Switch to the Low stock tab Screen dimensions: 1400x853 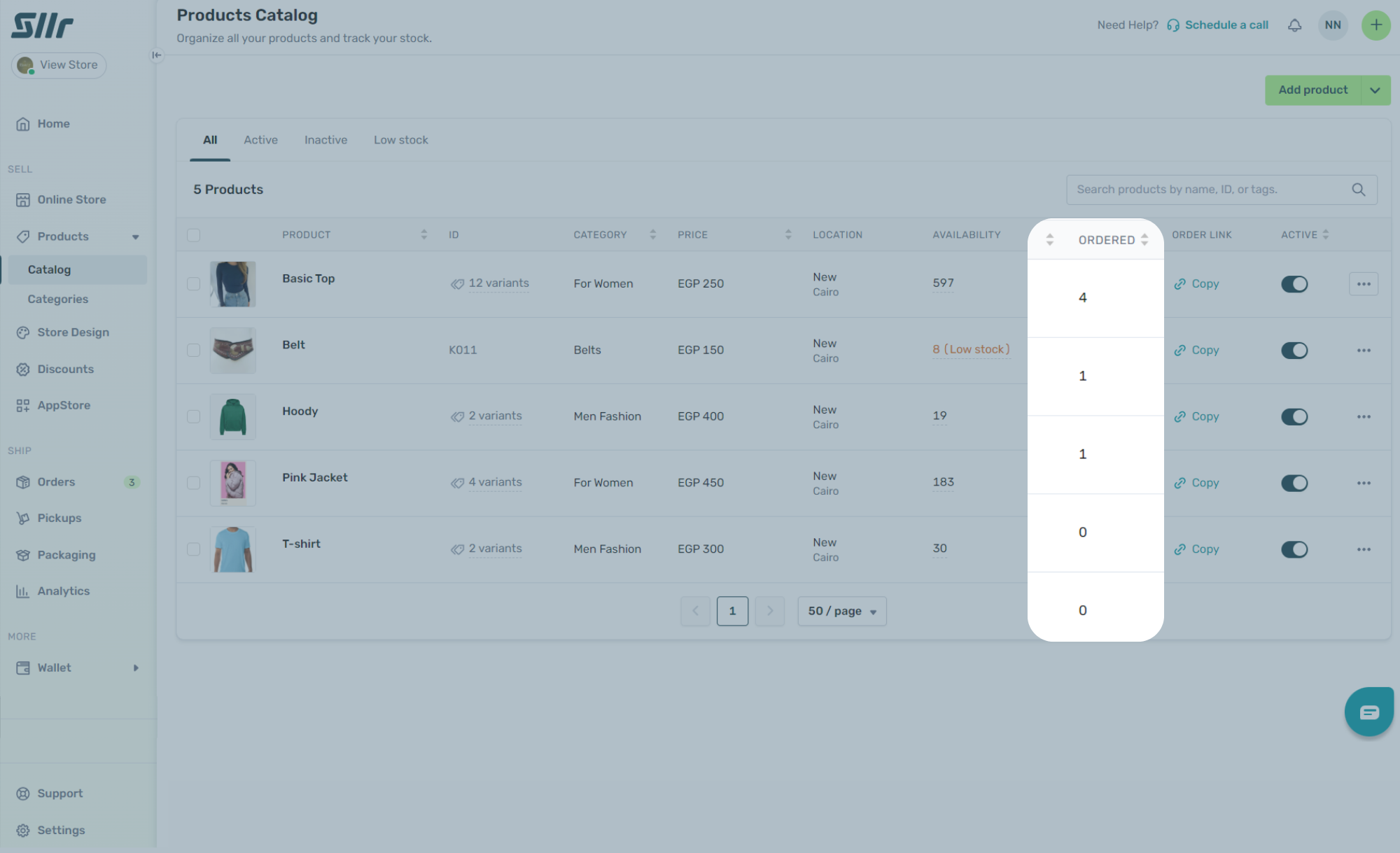(400, 140)
